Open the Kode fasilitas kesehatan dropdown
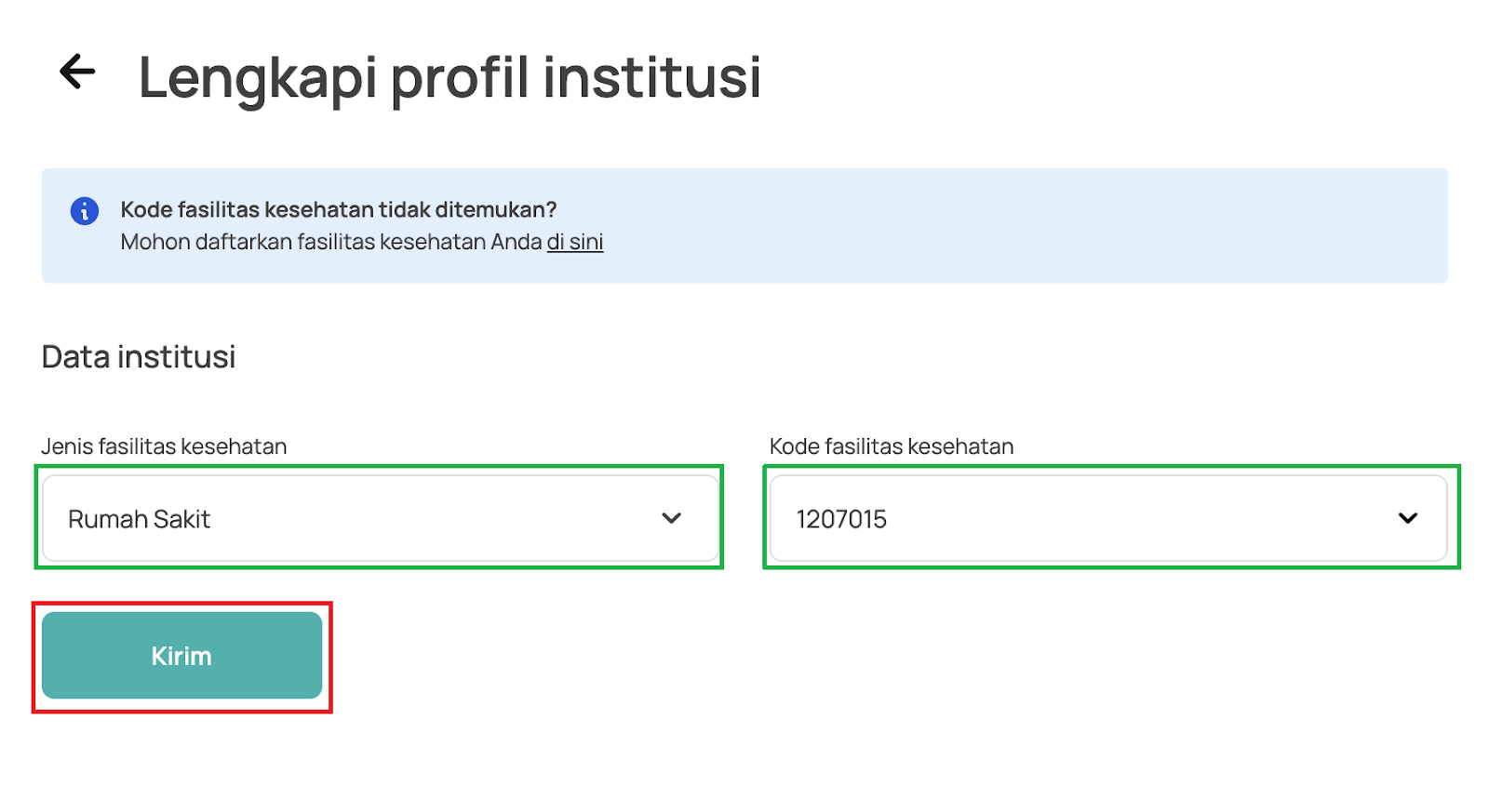This screenshot has width=1489, height=812. 1108,518
